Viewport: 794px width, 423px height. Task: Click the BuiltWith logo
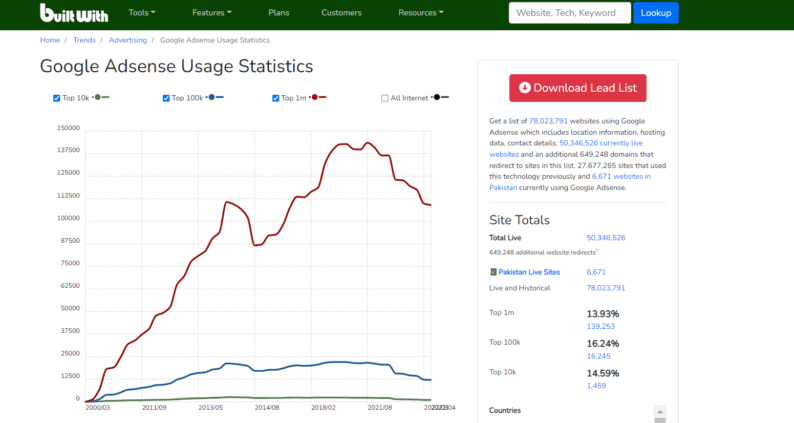click(x=74, y=13)
